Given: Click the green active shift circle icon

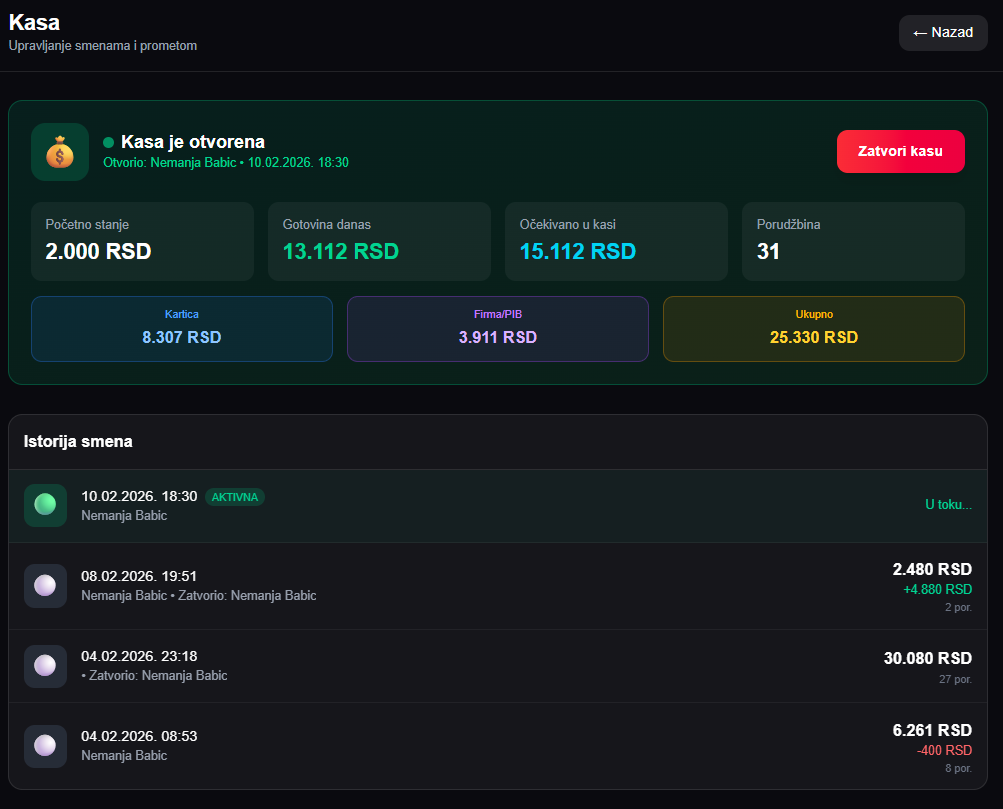Looking at the screenshot, I should [x=45, y=505].
